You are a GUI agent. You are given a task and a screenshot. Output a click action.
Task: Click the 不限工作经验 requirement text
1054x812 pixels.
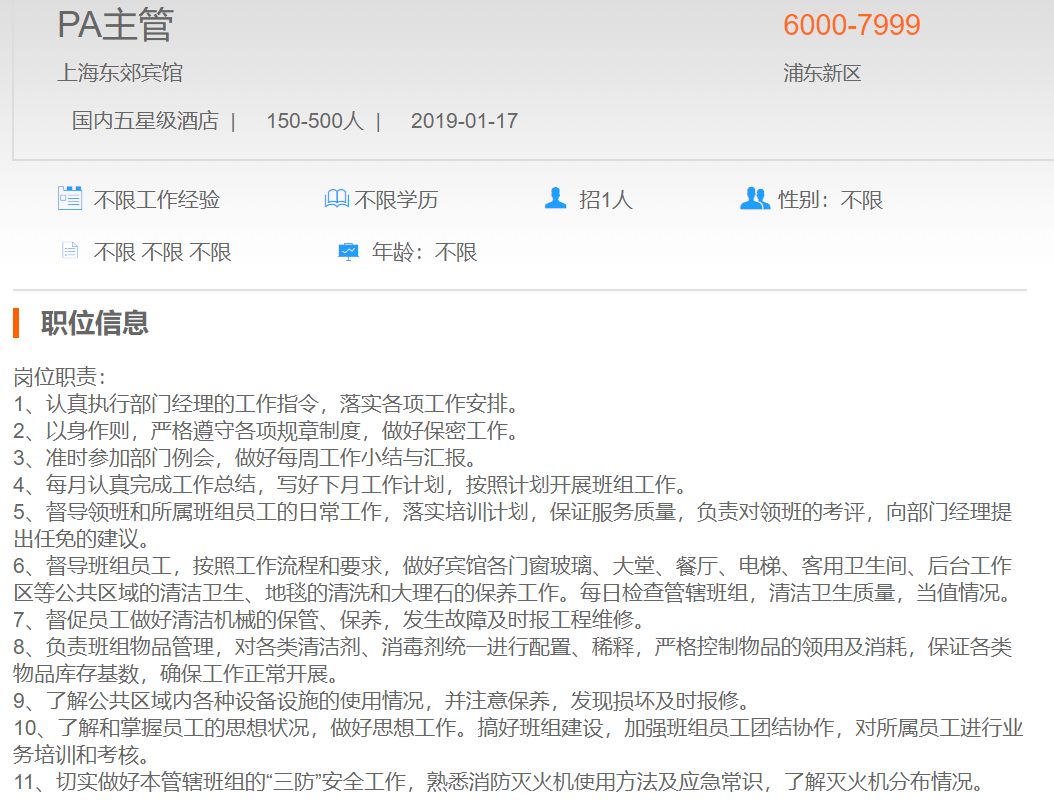pyautogui.click(x=157, y=200)
